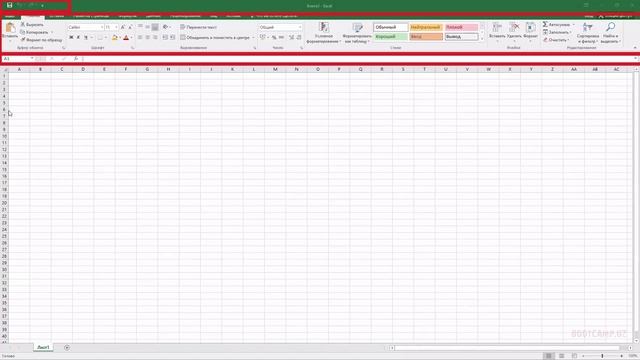The image size is (640, 360).
Task: Toggle bottom vertical alignment
Action: pyautogui.click(x=155, y=27)
